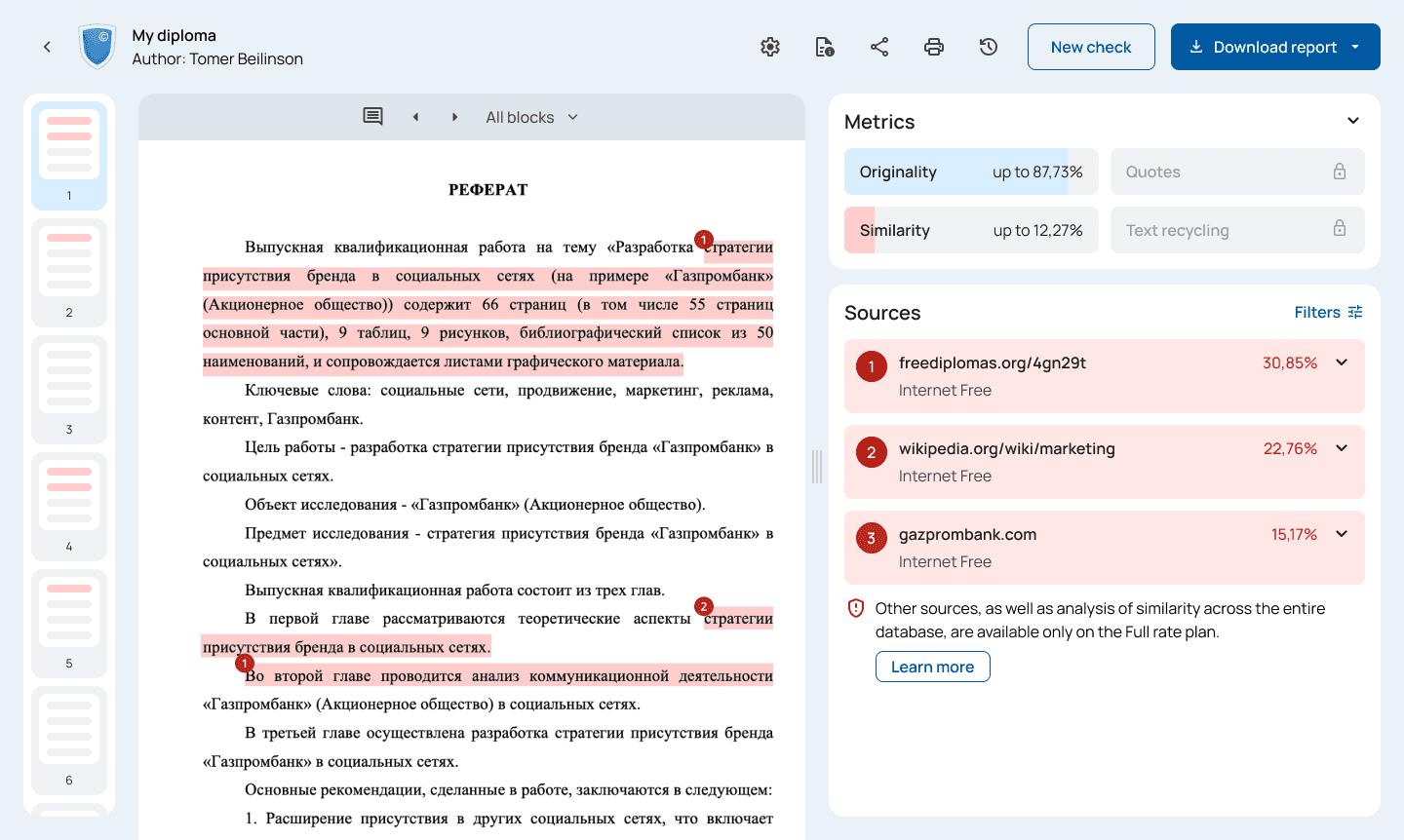Click the New check button
Viewport: 1404px width, 840px height.
(x=1091, y=47)
